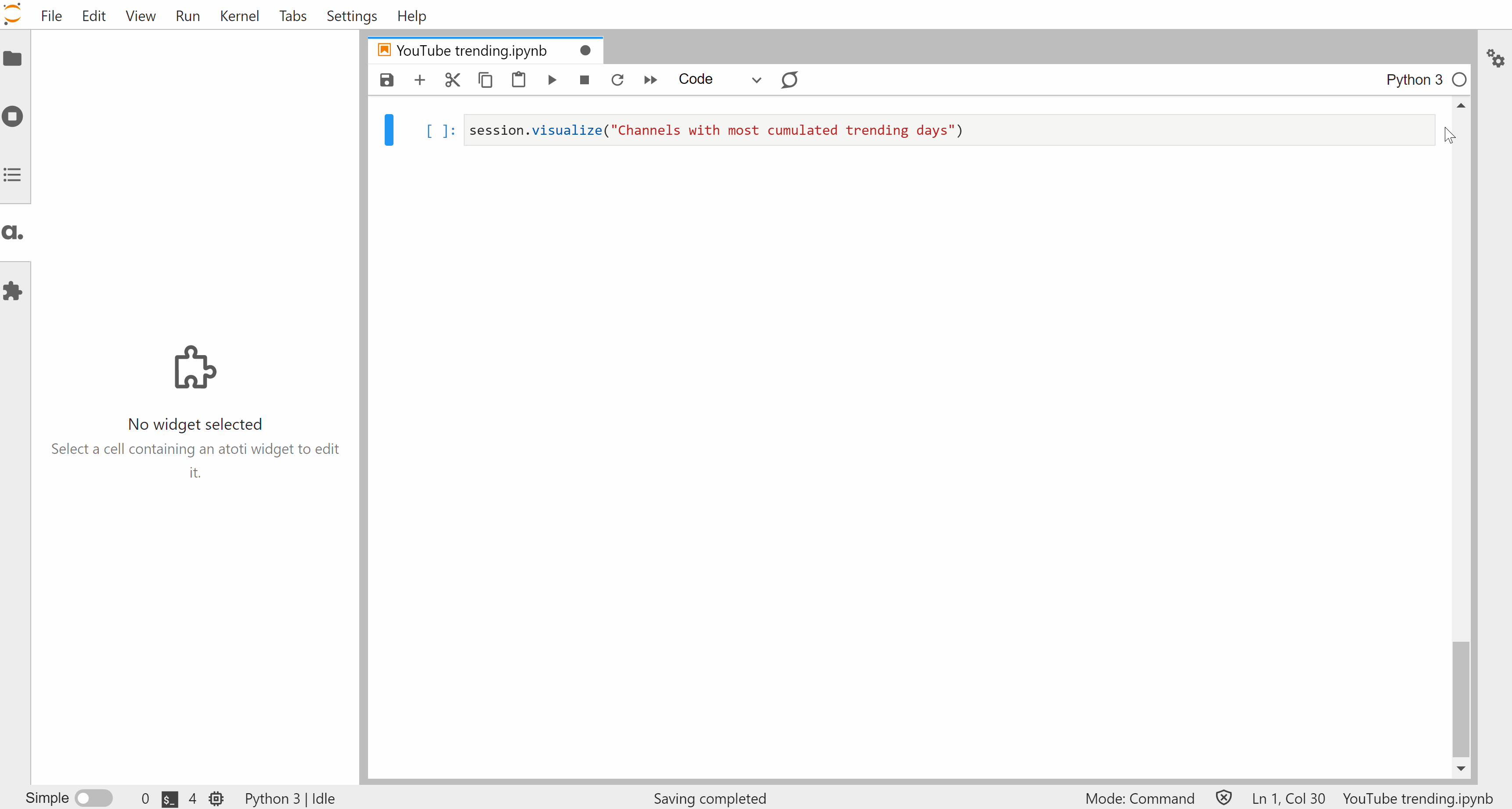Run the selected cell

tap(552, 80)
